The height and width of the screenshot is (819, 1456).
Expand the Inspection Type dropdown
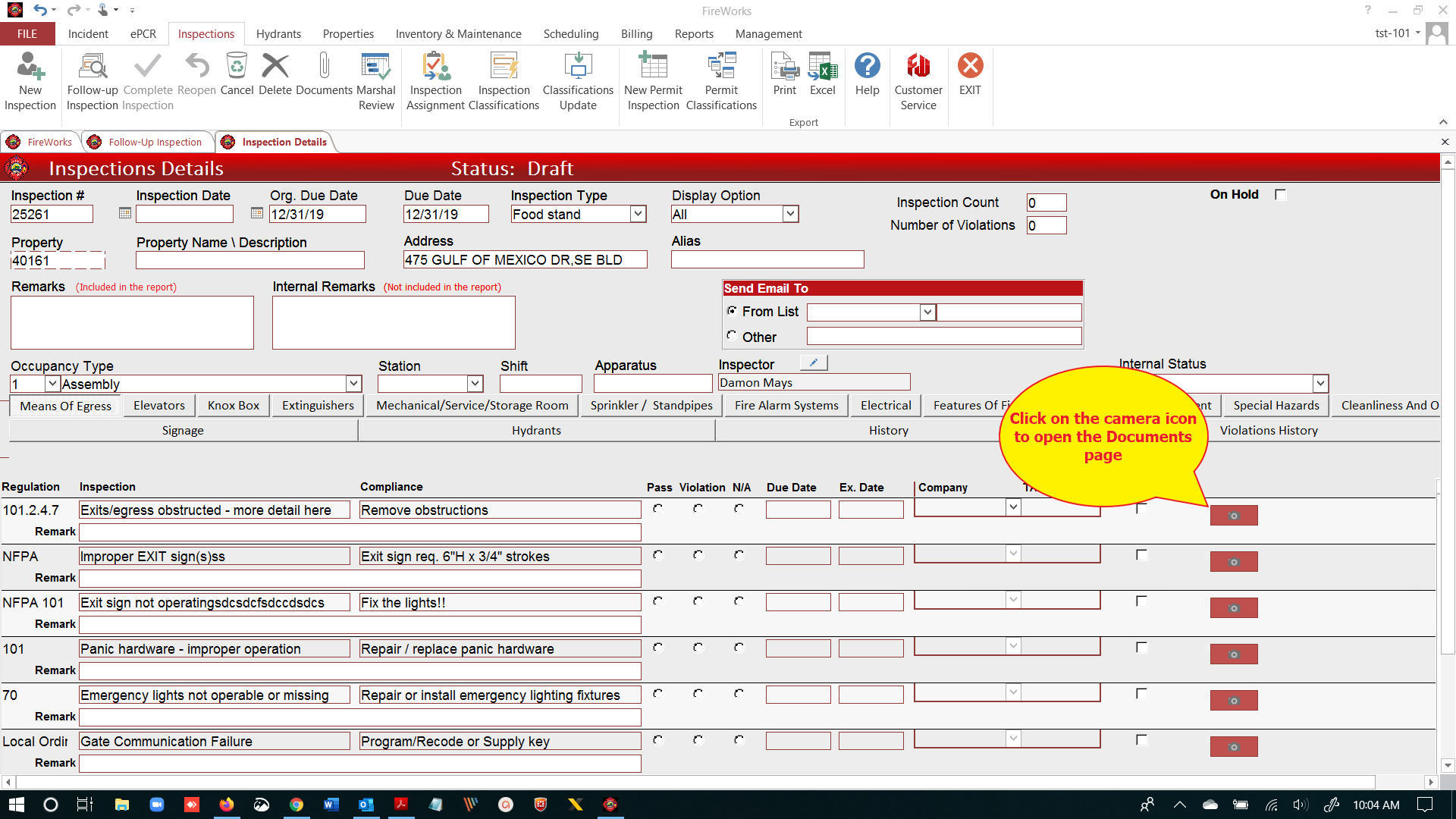pyautogui.click(x=638, y=215)
